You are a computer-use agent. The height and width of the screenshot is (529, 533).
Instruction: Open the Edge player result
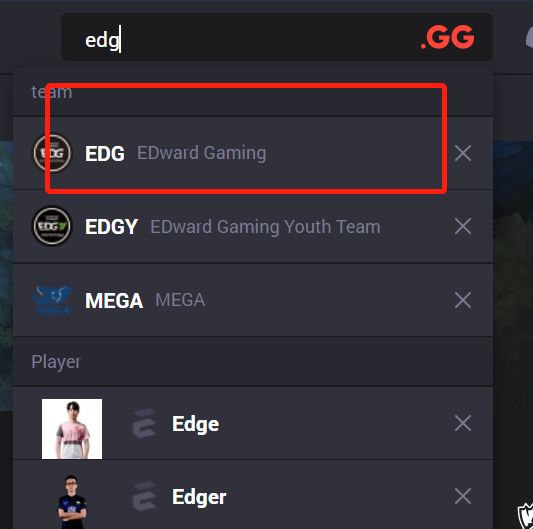point(253,423)
